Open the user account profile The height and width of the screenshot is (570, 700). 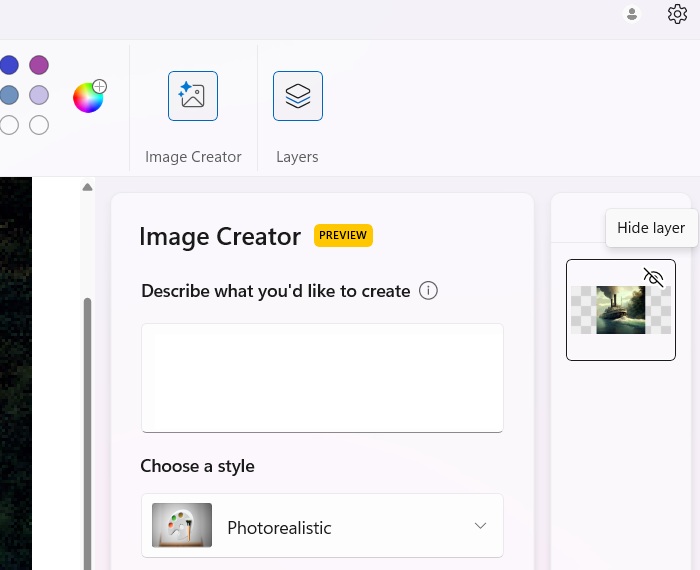pos(632,14)
